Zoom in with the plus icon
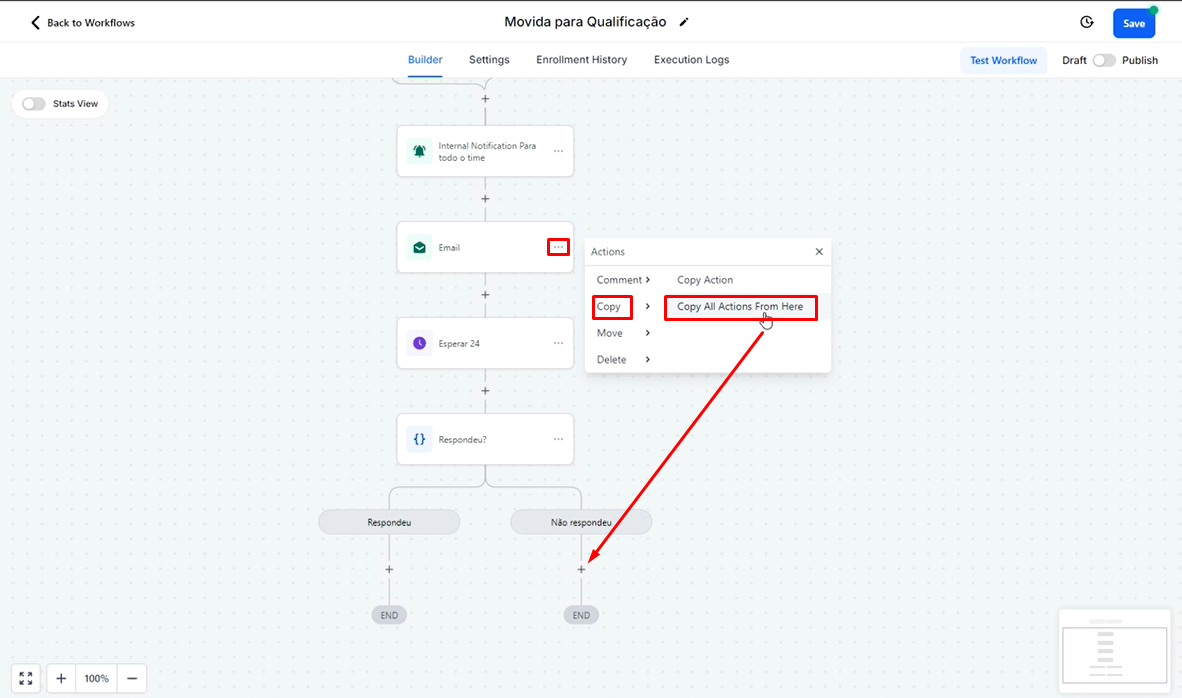1182x698 pixels. pyautogui.click(x=61, y=678)
